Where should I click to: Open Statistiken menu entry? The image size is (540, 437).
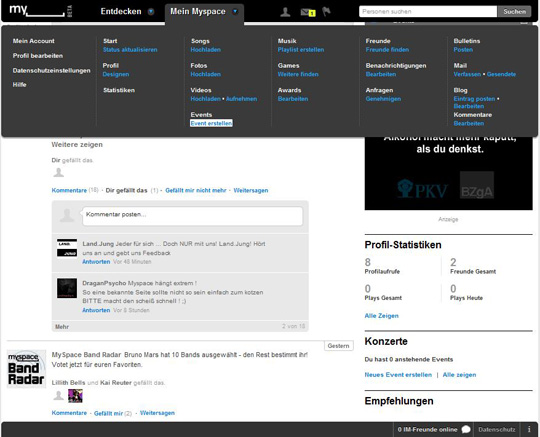[119, 90]
